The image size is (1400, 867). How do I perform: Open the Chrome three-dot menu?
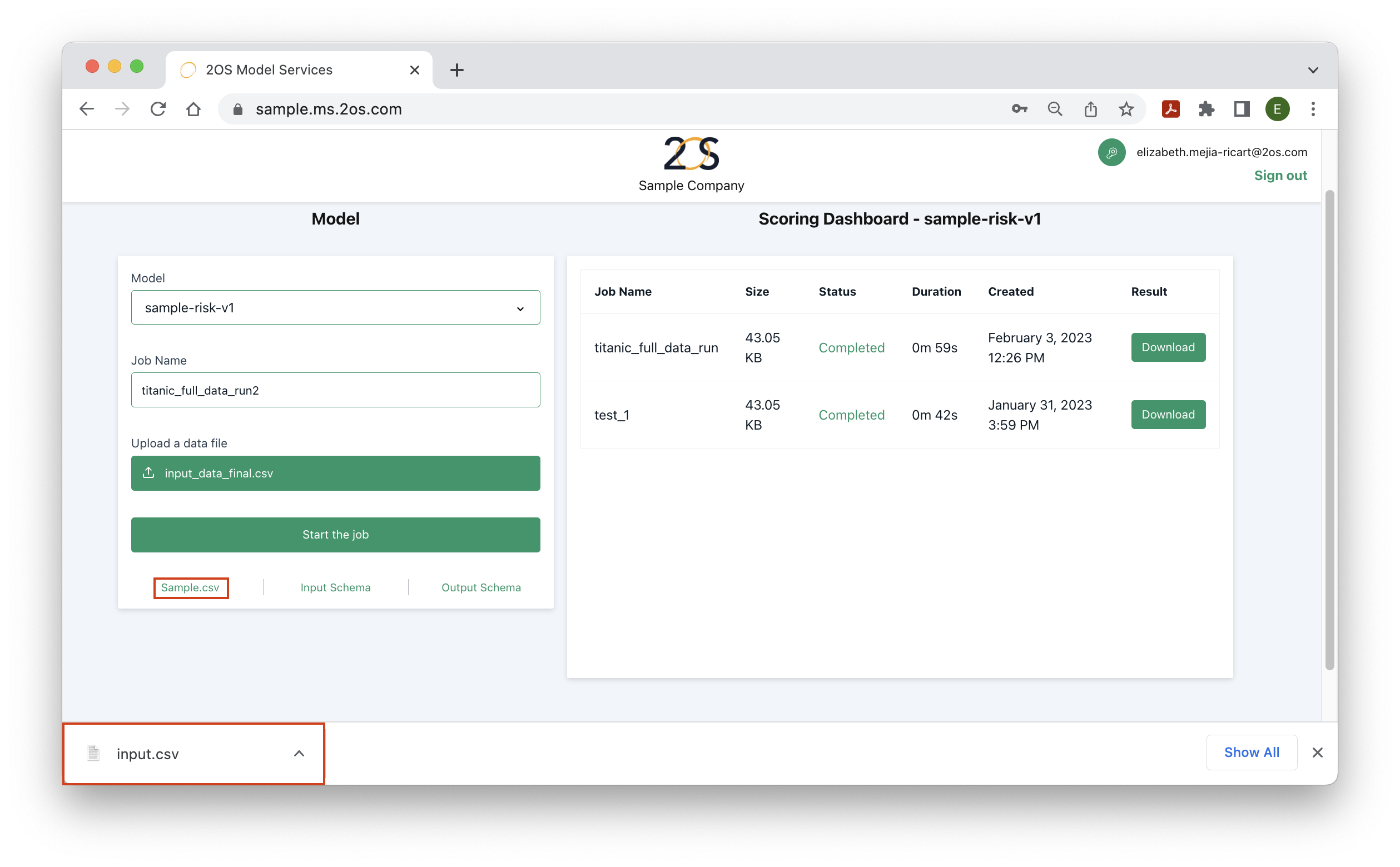(x=1313, y=109)
